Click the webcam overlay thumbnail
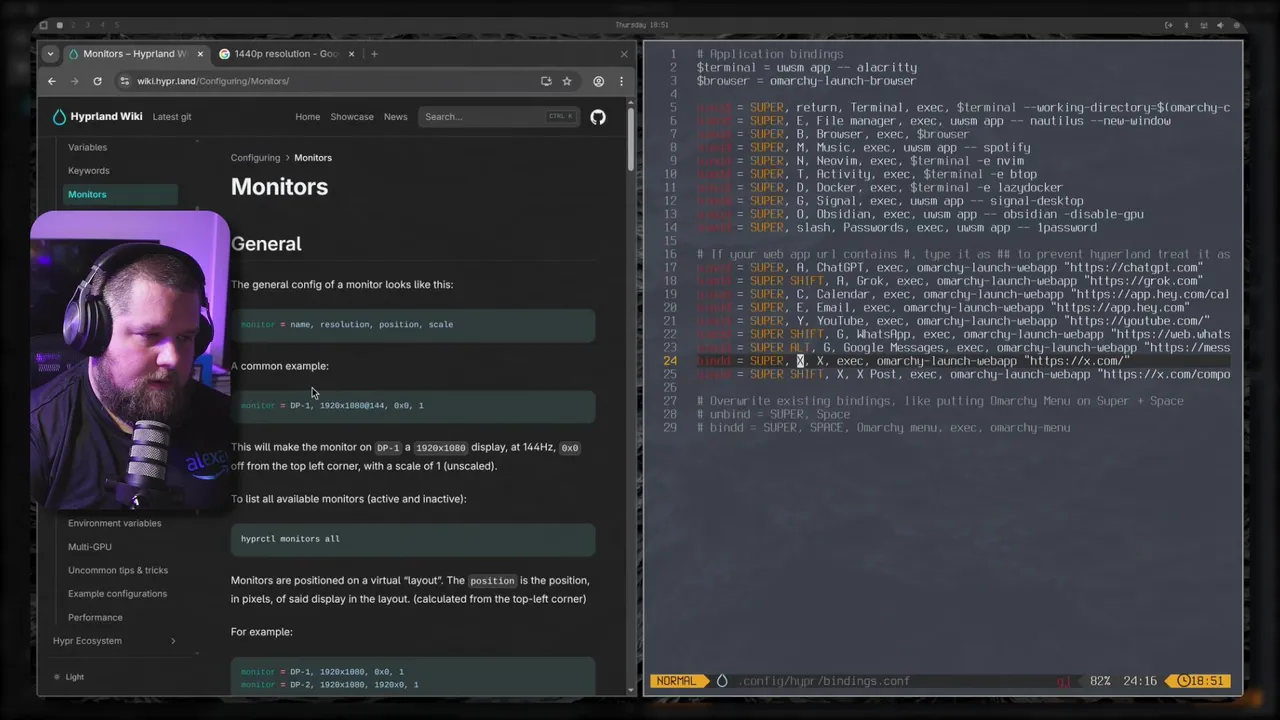The width and height of the screenshot is (1280, 720). [130, 360]
